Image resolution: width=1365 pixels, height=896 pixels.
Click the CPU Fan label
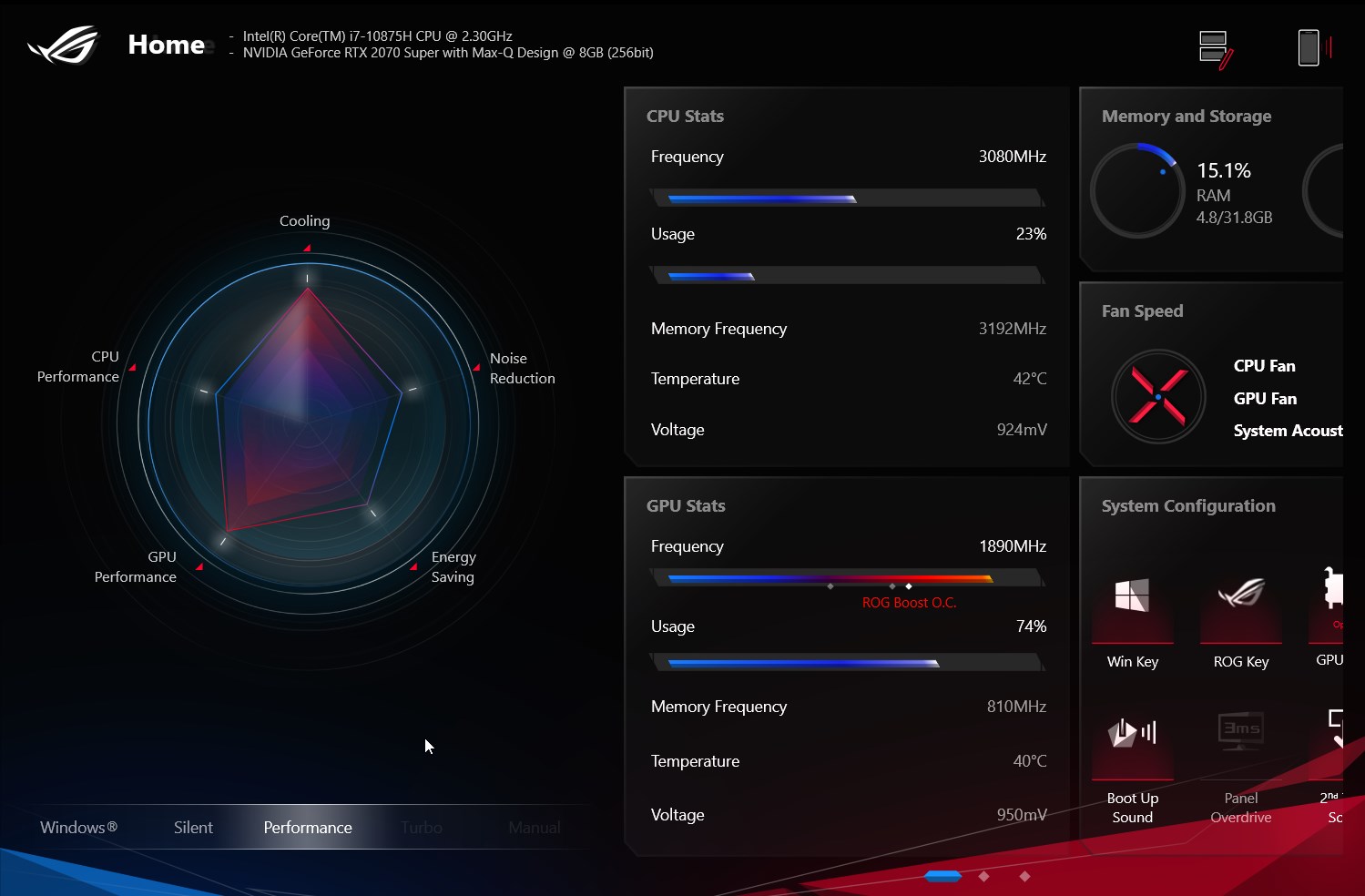(1265, 366)
